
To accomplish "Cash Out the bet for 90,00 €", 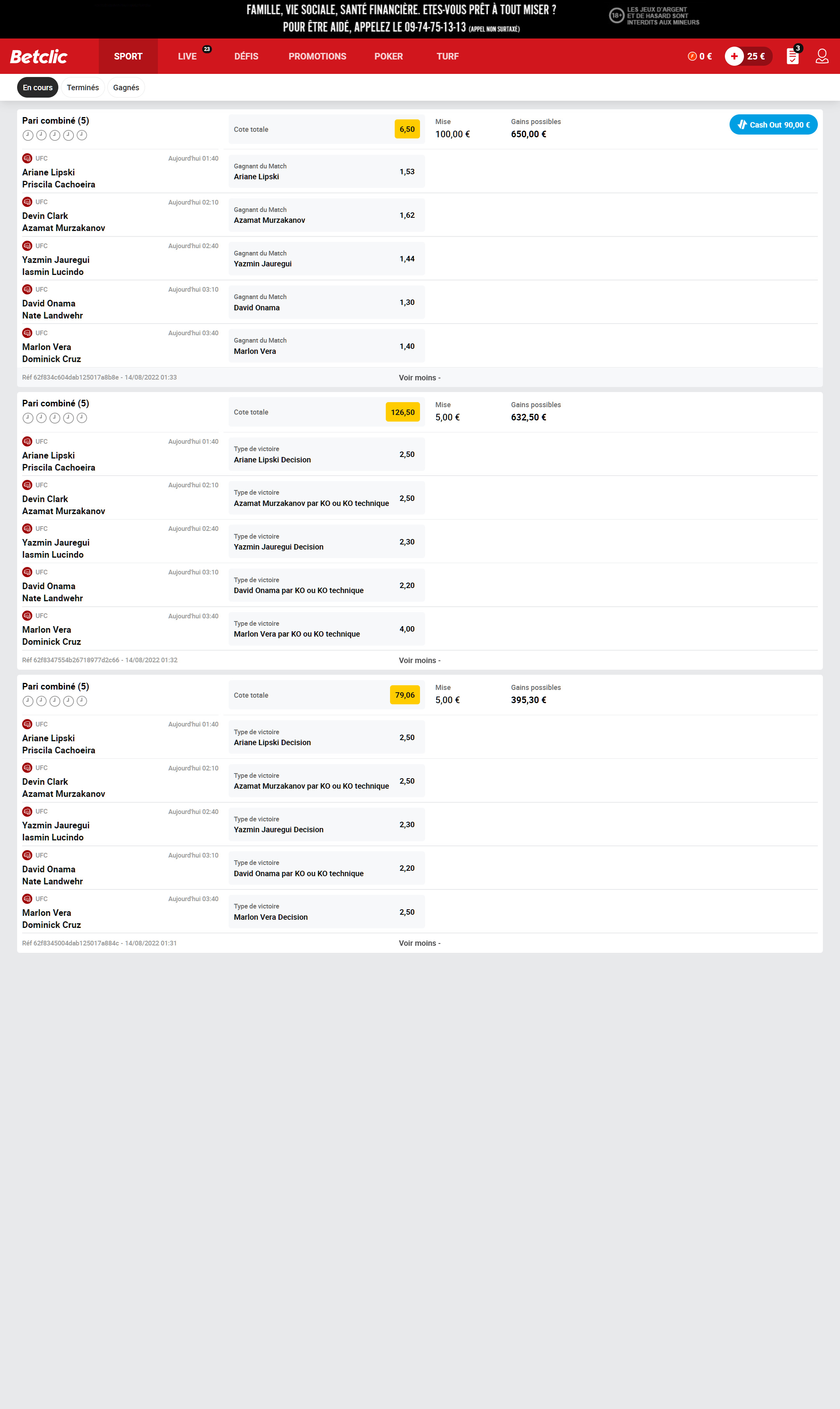I will (x=773, y=124).
